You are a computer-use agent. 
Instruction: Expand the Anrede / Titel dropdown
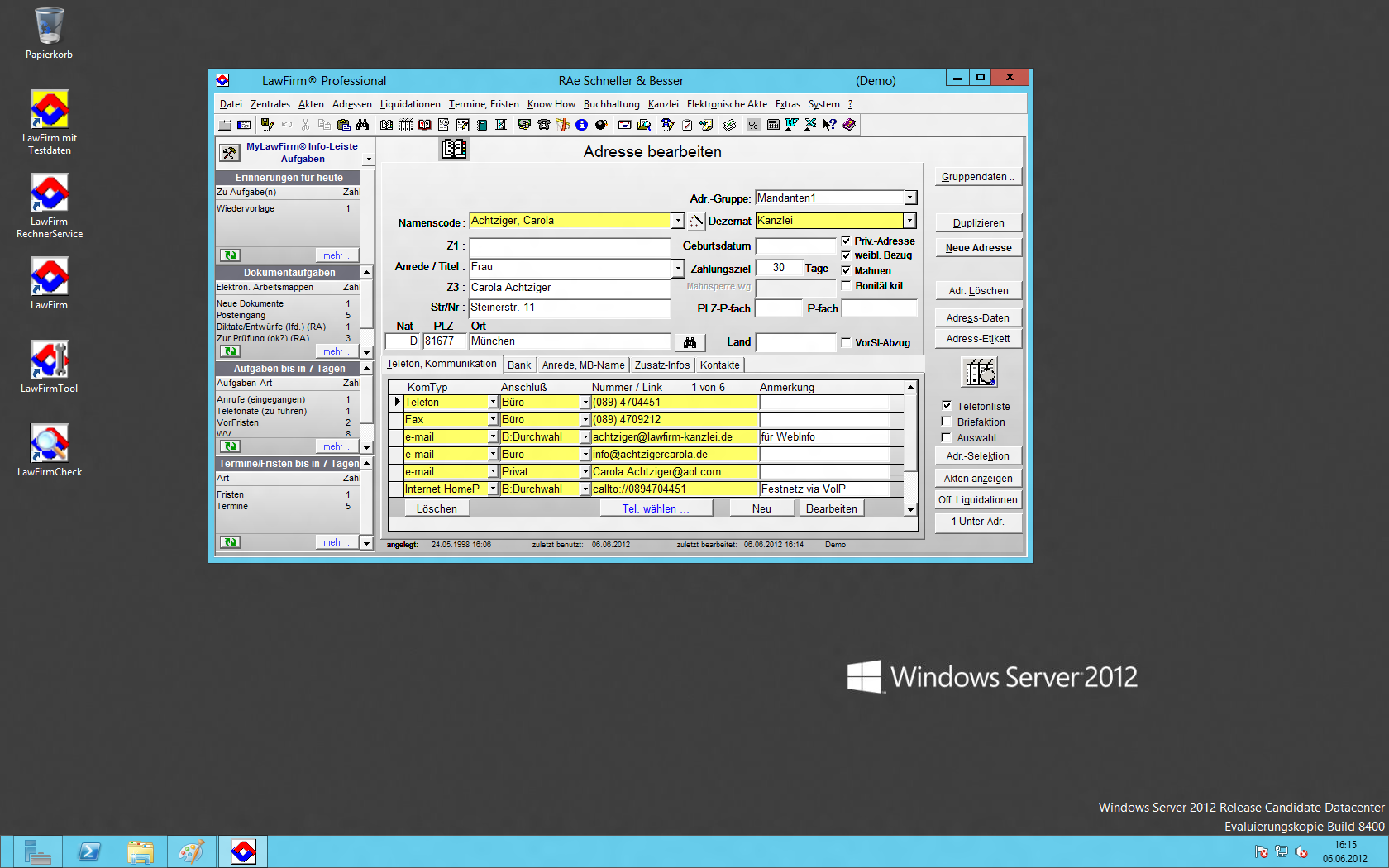[x=677, y=268]
